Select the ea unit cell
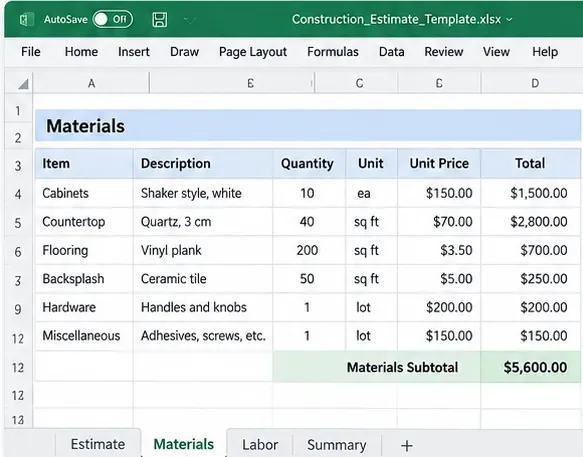This screenshot has height=457, width=583. coord(372,193)
